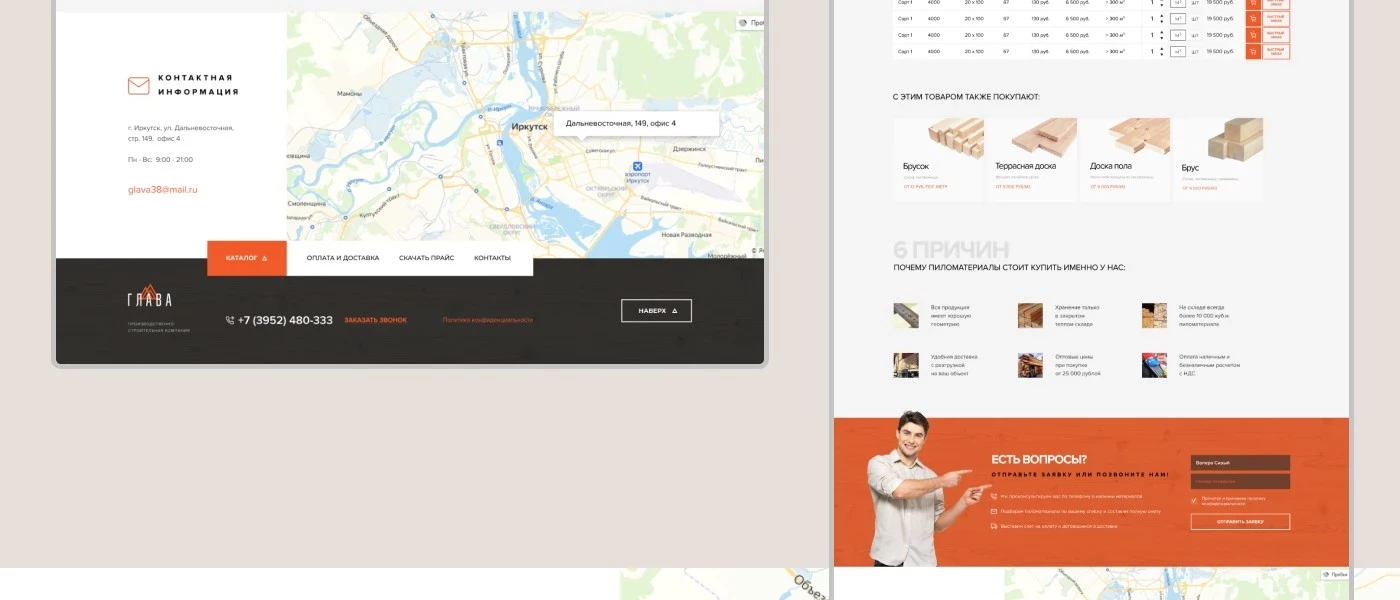The width and height of the screenshot is (1400, 600).
Task: Click the ГЛАВА logo in the footer
Action: [x=149, y=297]
